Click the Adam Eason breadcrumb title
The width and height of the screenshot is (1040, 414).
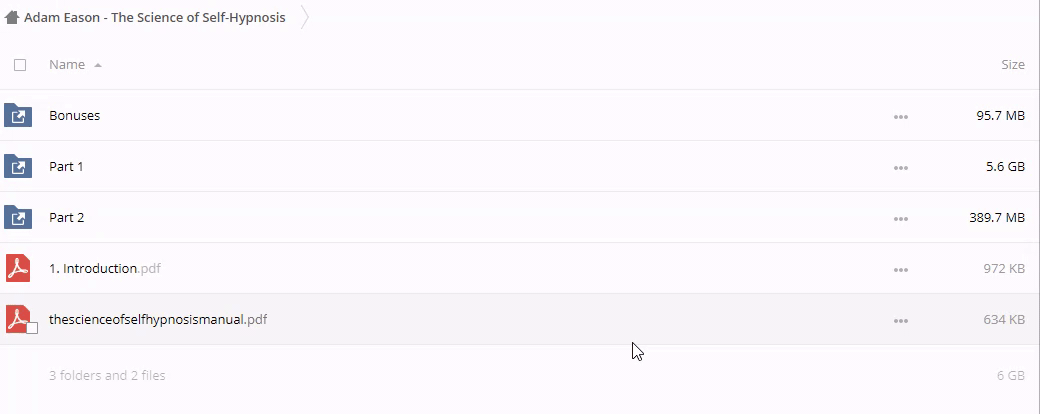tap(154, 18)
